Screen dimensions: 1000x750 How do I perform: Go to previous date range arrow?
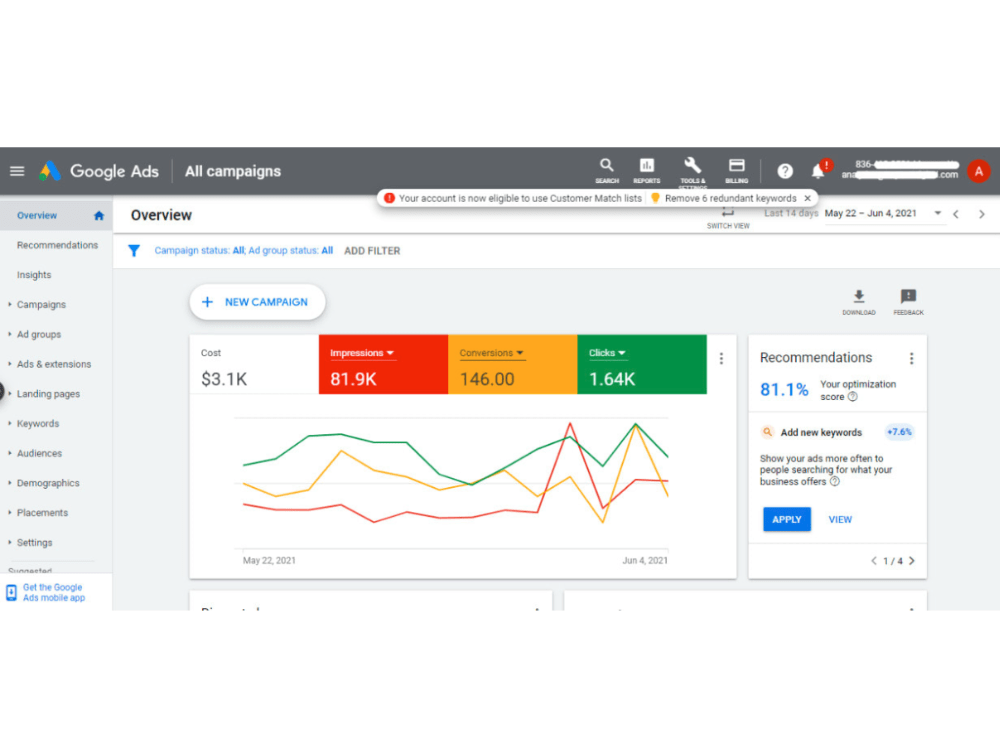point(956,214)
